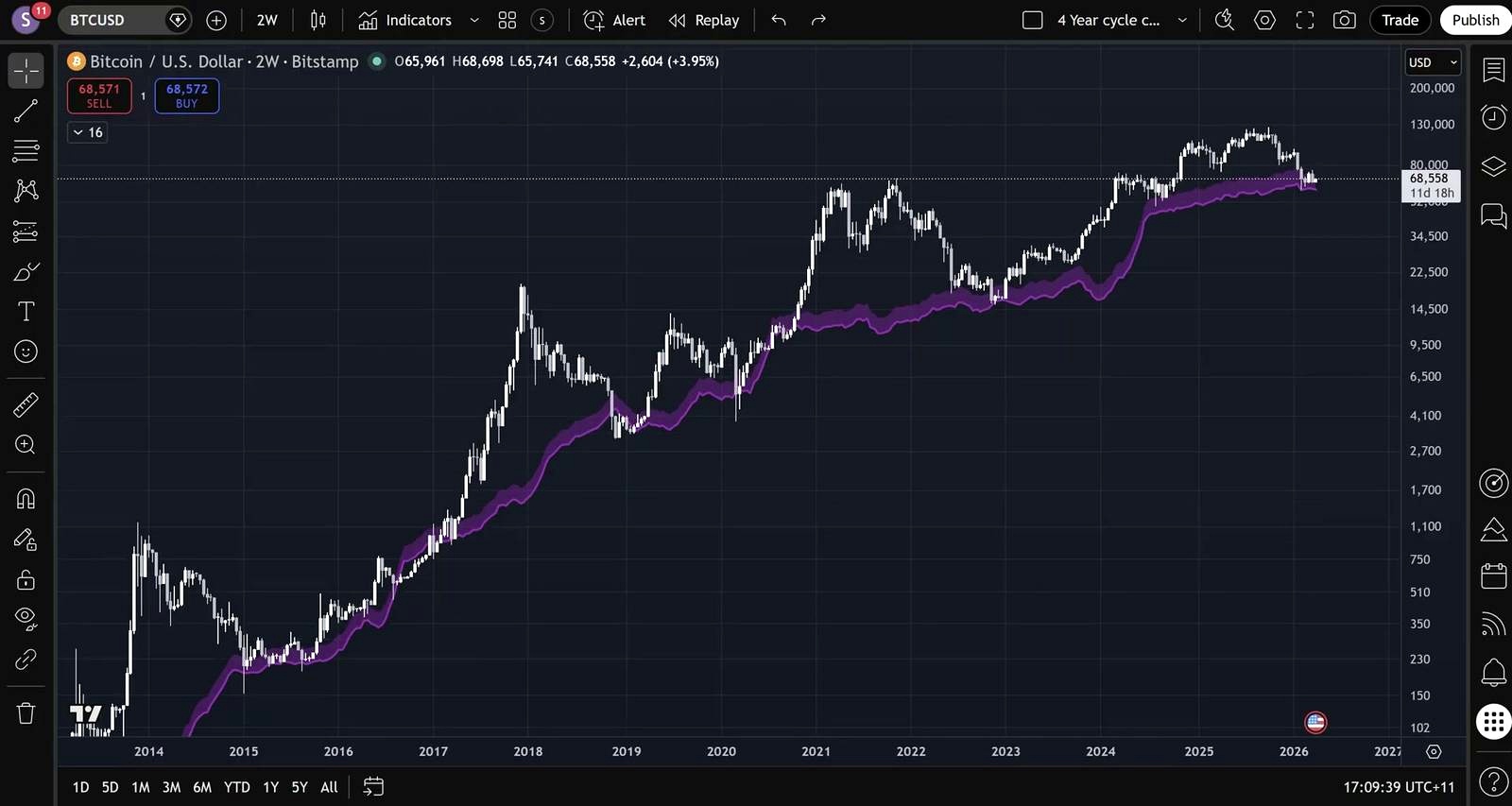Hide all drawings with eye icon
The height and width of the screenshot is (806, 1512).
tap(26, 619)
